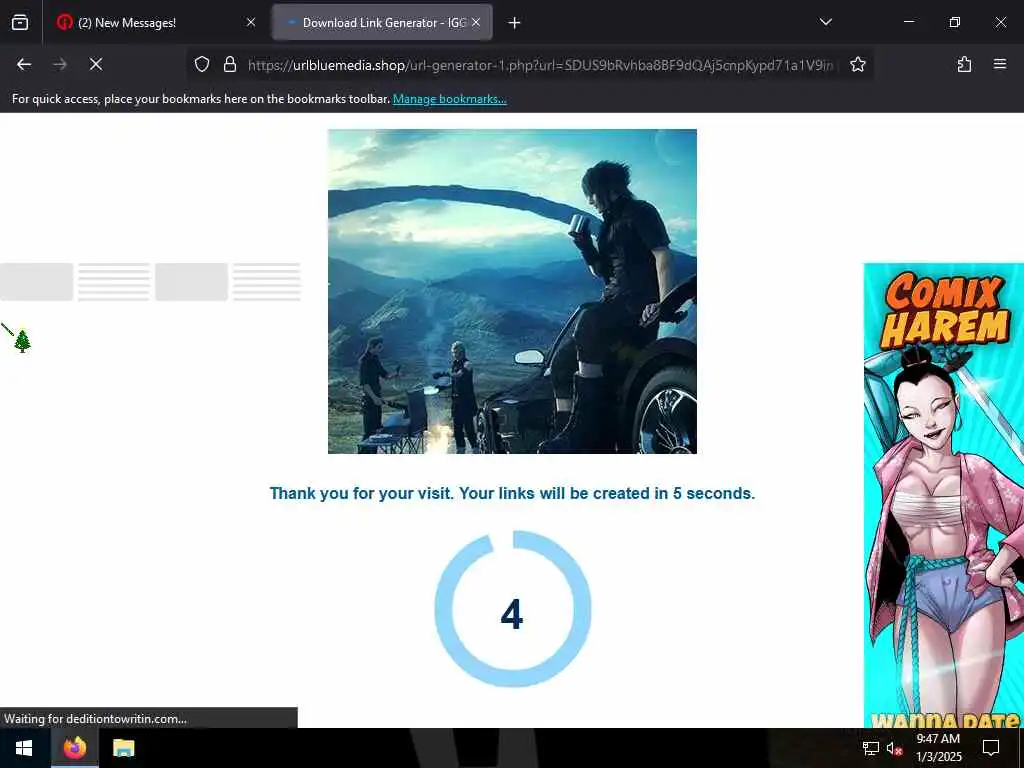The height and width of the screenshot is (768, 1024).
Task: Go back with the back arrow
Action: click(x=24, y=64)
